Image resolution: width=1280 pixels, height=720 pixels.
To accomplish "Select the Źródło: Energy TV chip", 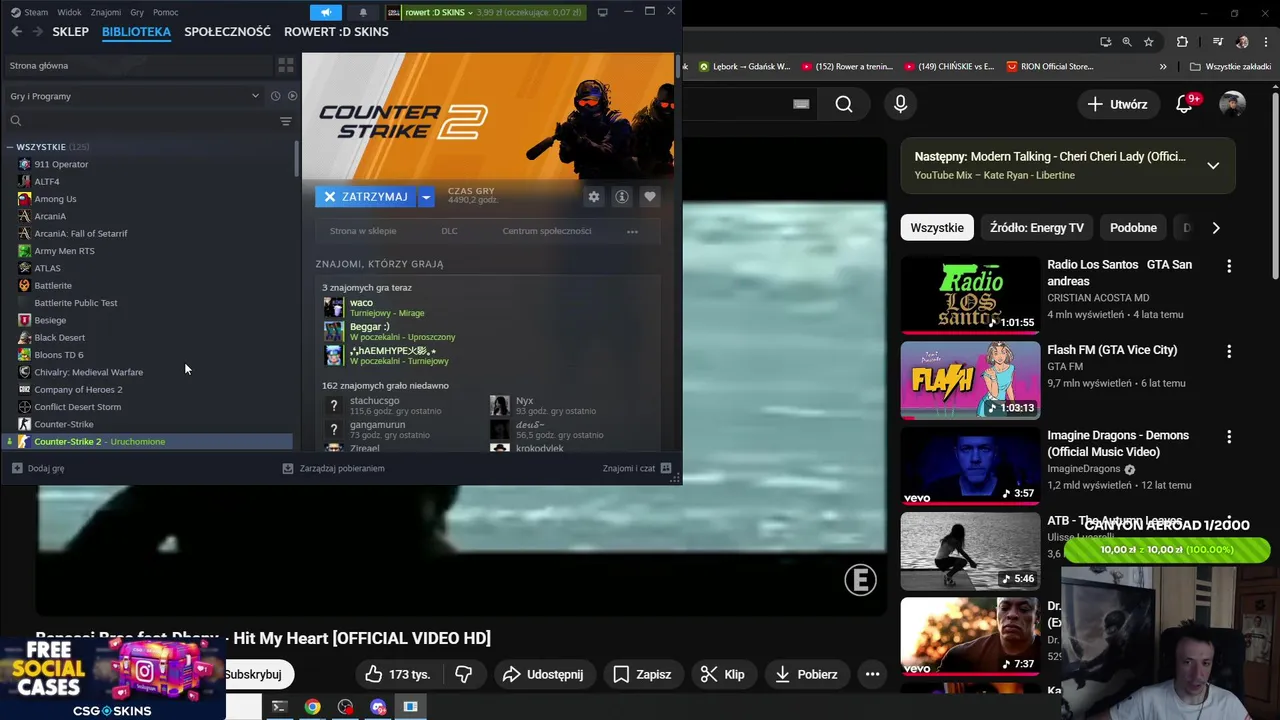I will point(1037,228).
